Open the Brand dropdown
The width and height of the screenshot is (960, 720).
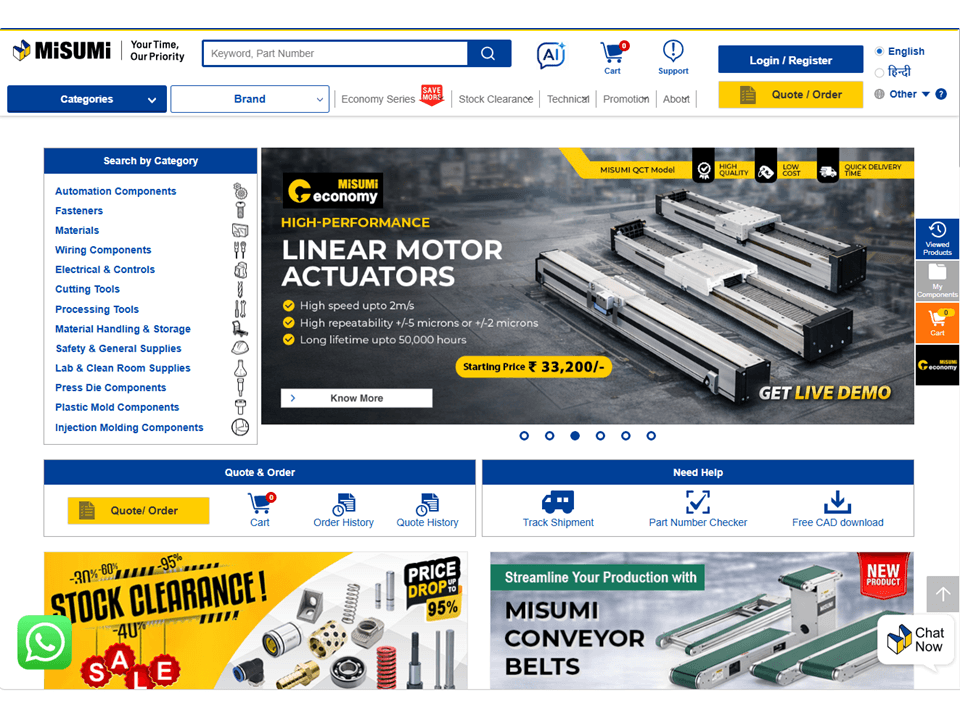tap(250, 99)
